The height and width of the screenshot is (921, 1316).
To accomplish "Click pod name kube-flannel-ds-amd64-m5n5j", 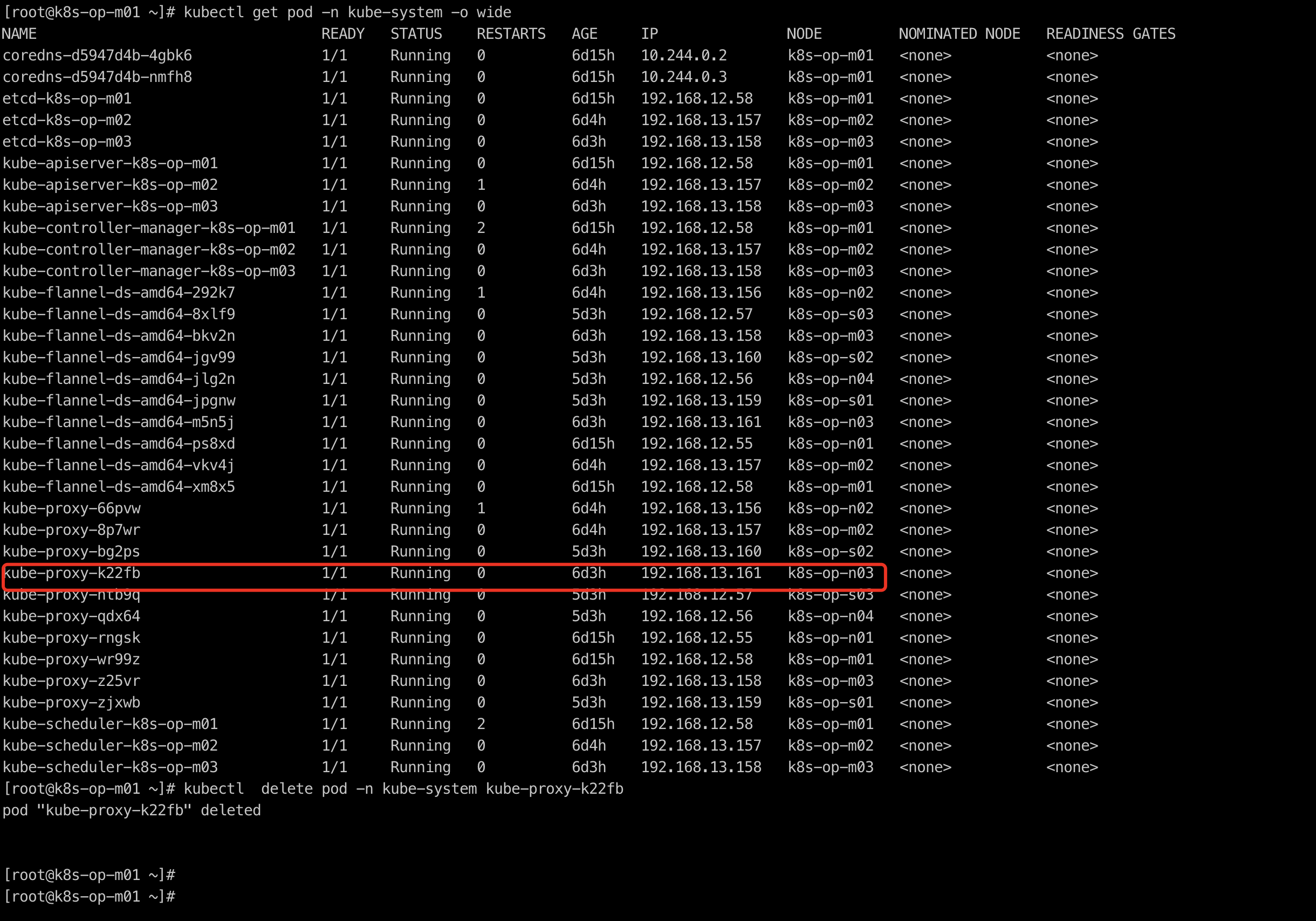I will tap(119, 422).
